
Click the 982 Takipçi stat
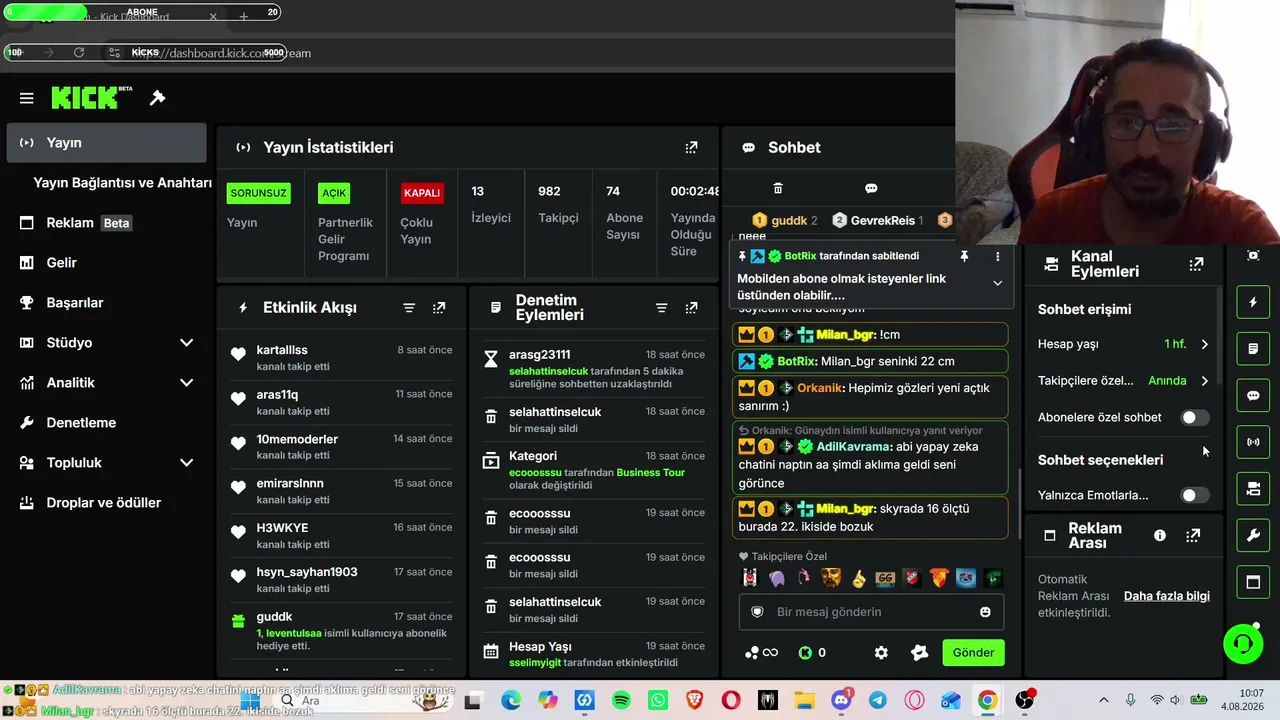click(x=558, y=204)
